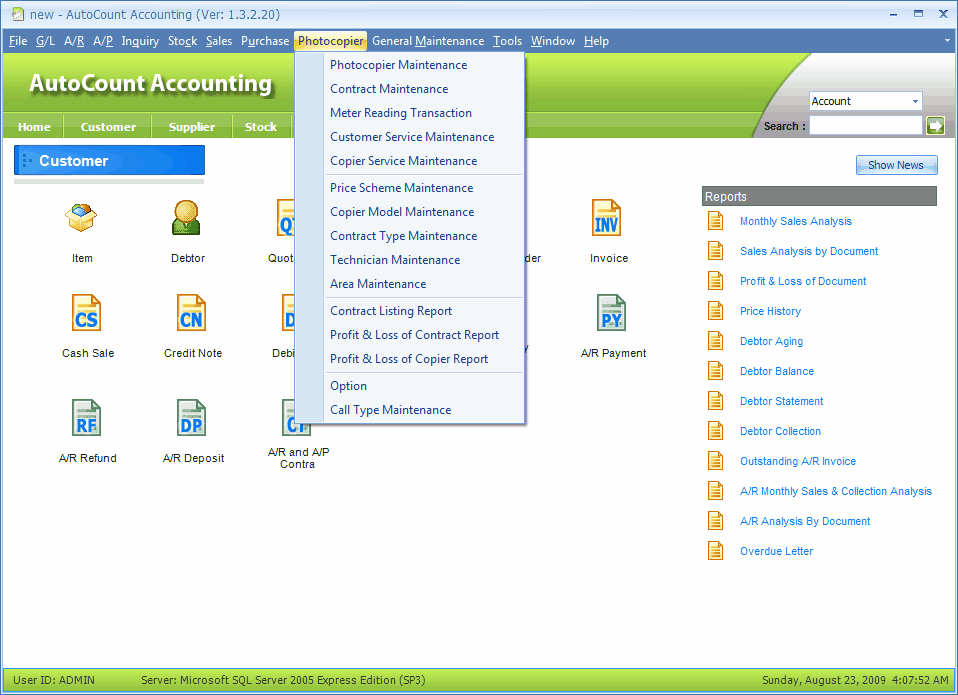Open the Stock menu
The height and width of the screenshot is (695, 958).
pyautogui.click(x=182, y=41)
